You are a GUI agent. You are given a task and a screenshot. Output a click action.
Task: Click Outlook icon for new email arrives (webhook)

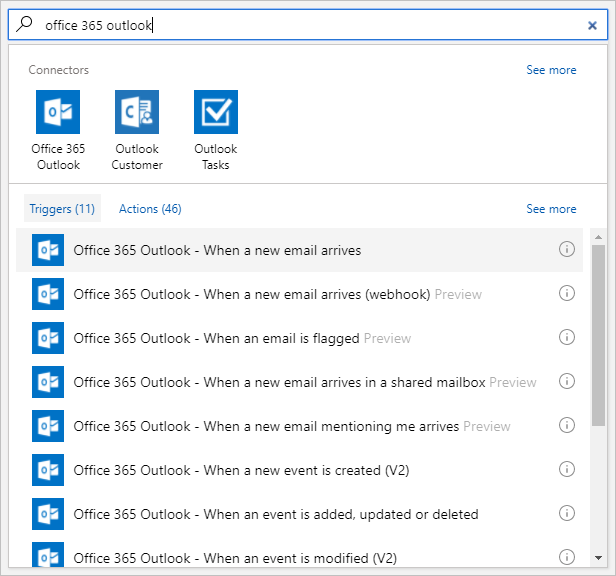point(48,294)
